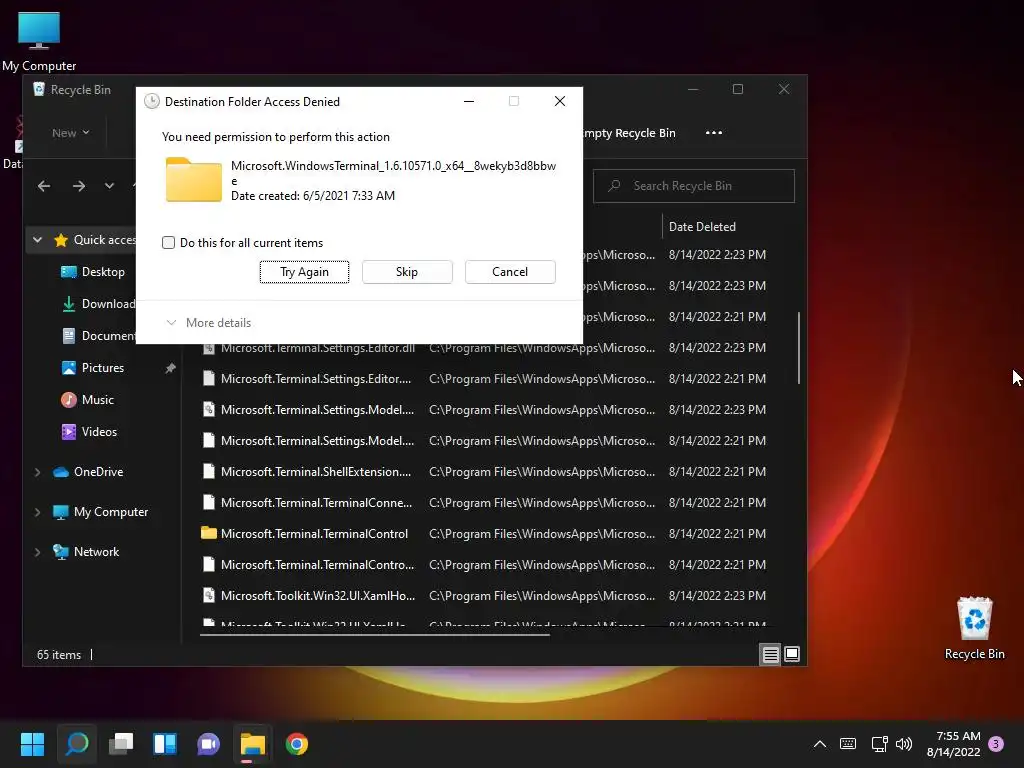Open the See more ellipsis menu
Viewport: 1024px width, 768px height.
point(714,133)
